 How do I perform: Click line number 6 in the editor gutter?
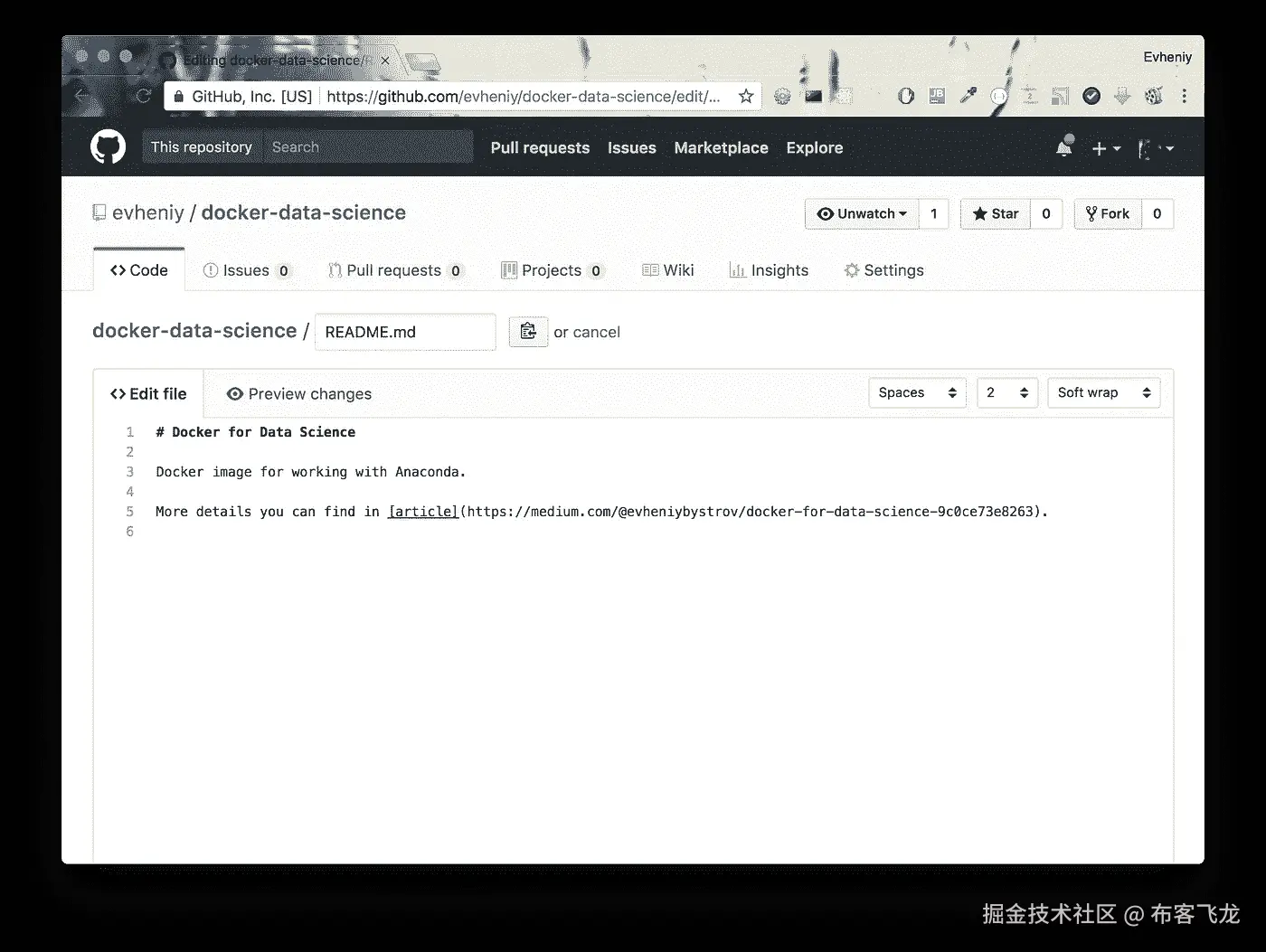click(129, 532)
